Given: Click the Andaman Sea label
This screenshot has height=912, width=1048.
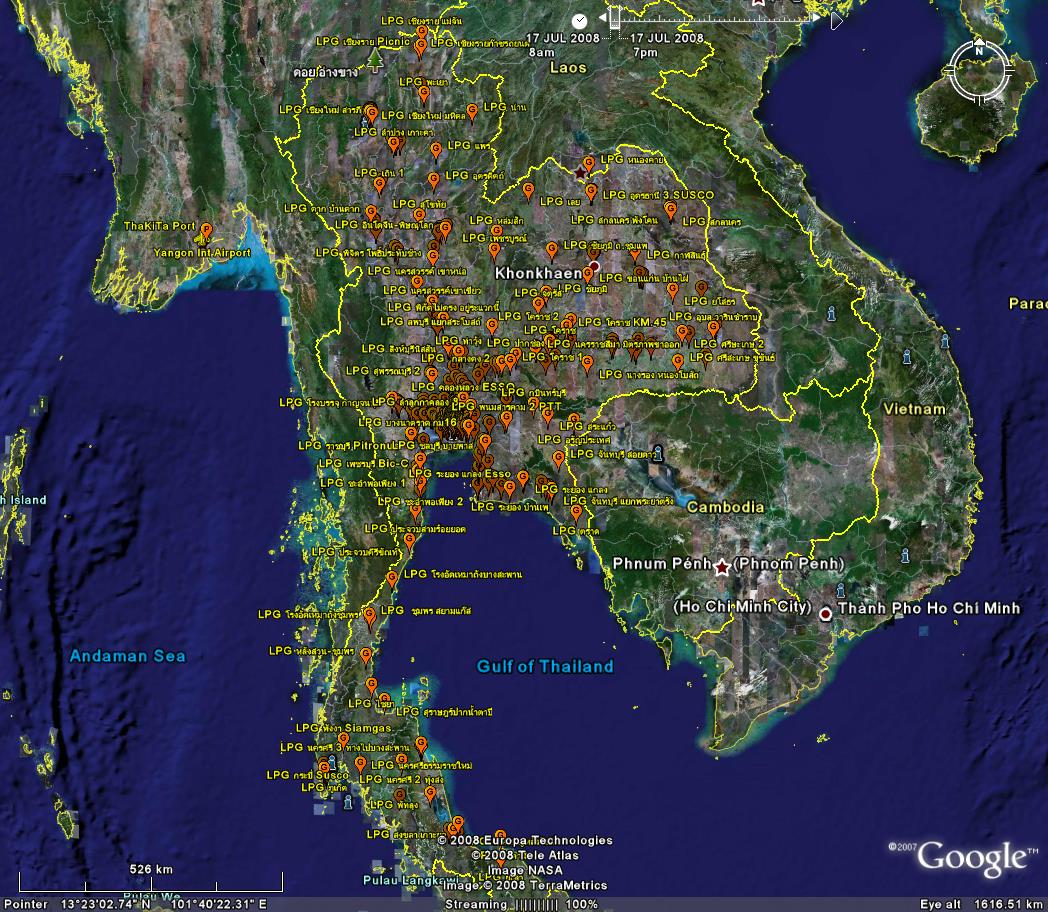Looking at the screenshot, I should [x=127, y=657].
